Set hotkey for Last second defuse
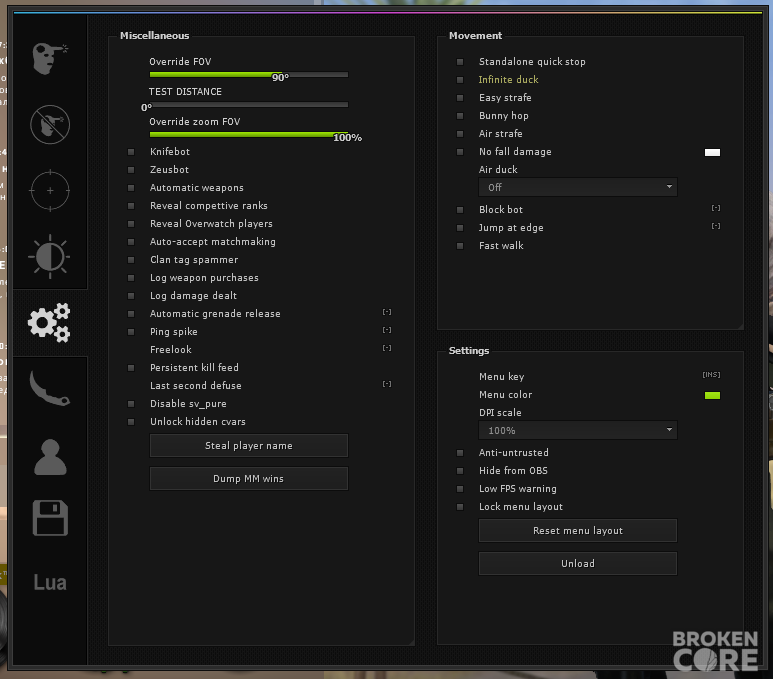The height and width of the screenshot is (679, 773). coord(387,384)
